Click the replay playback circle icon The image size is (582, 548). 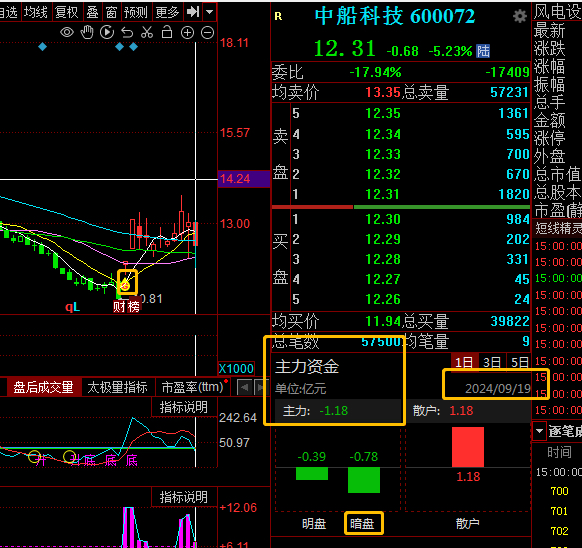click(107, 33)
